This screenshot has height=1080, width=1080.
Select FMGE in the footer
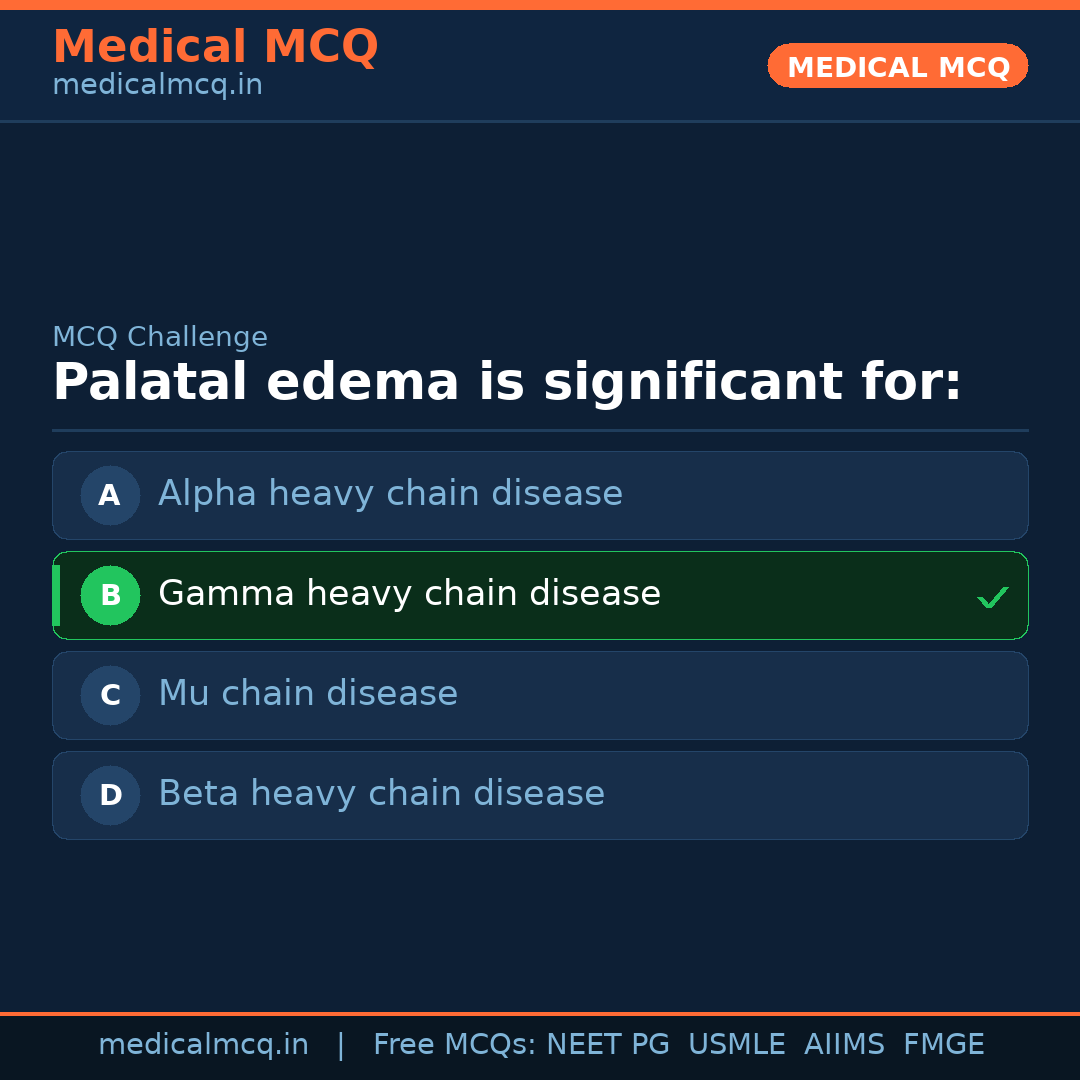click(x=943, y=1045)
